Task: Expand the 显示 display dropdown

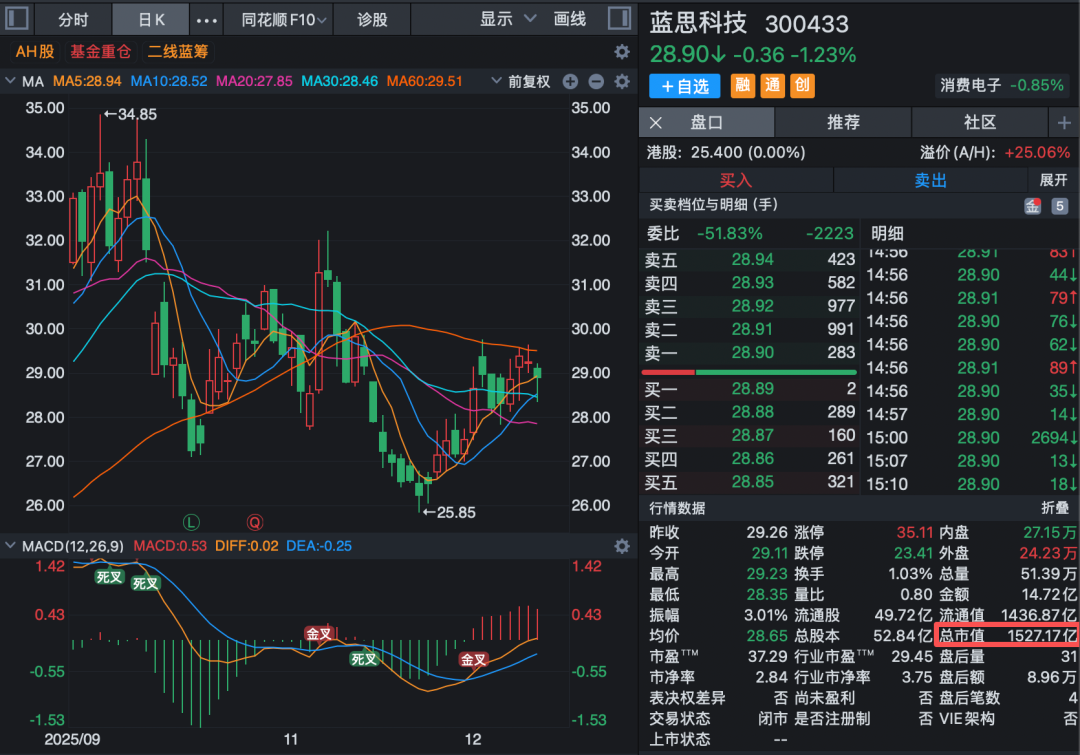Action: [x=507, y=19]
